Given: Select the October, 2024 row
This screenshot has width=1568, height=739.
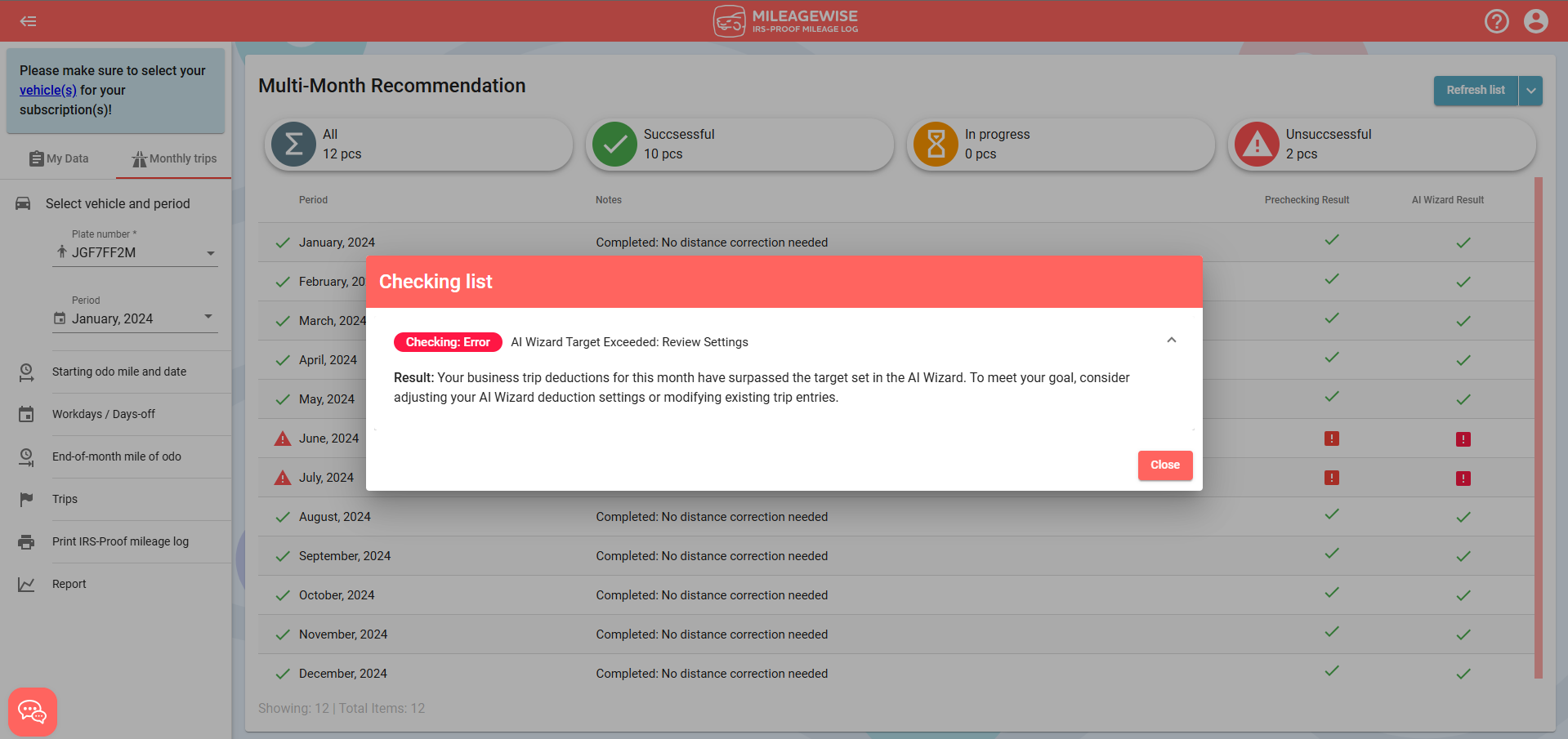Looking at the screenshot, I should tap(896, 595).
